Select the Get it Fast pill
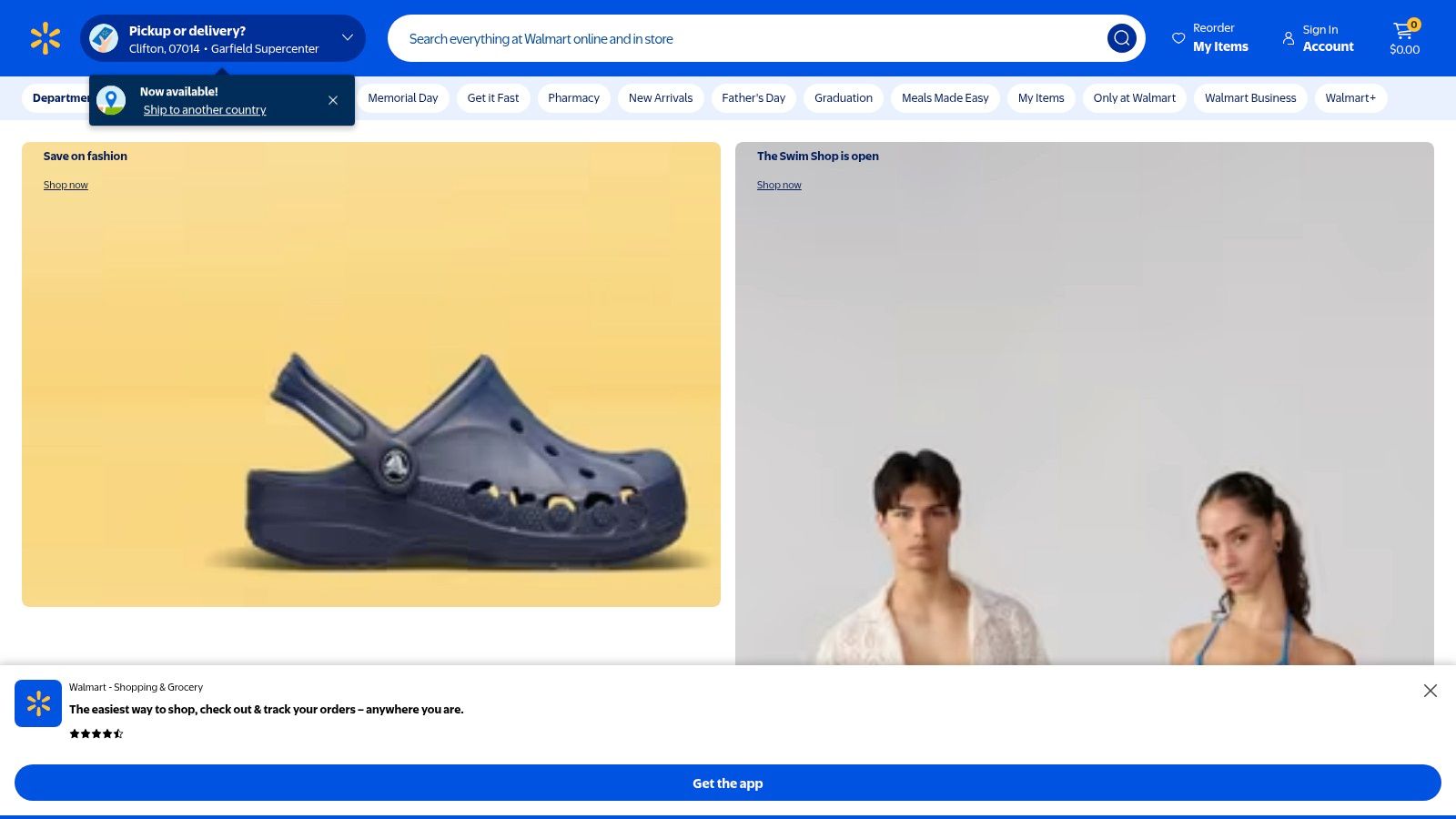This screenshot has width=1456, height=819. 493,98
